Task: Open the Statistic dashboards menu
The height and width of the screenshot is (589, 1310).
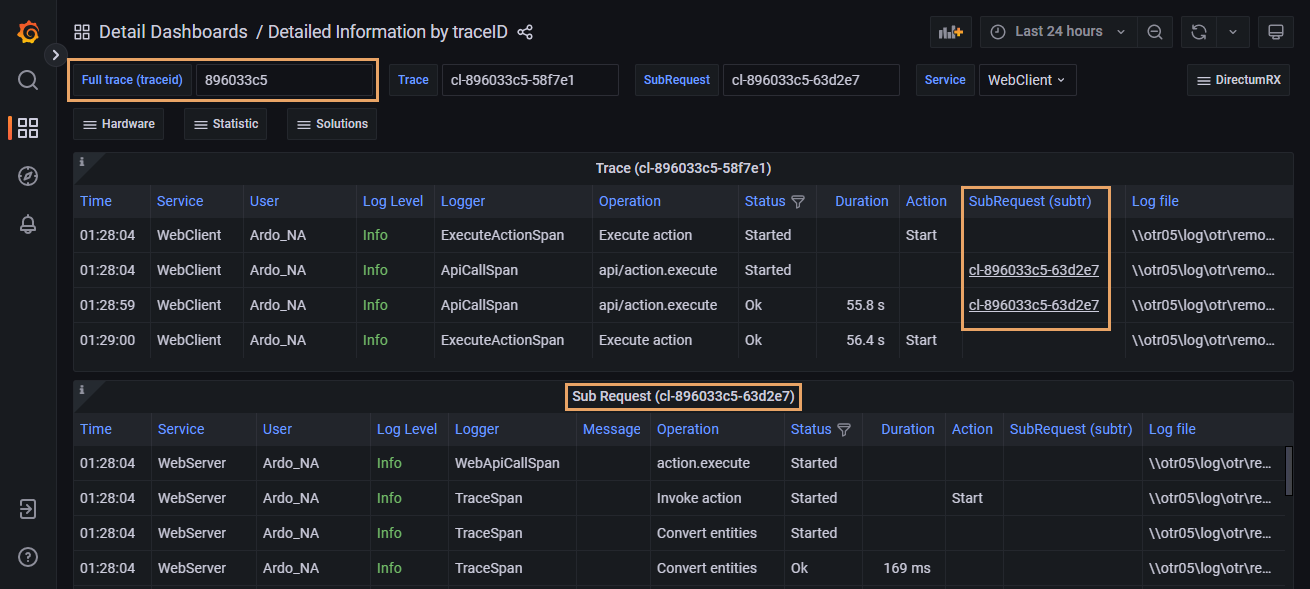Action: (226, 124)
